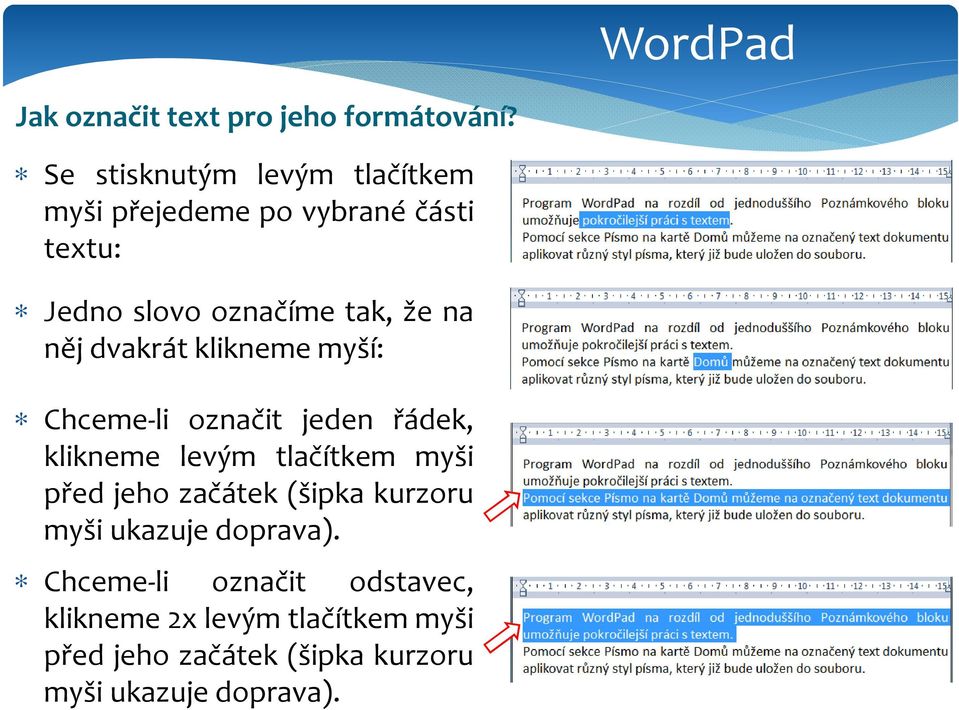This screenshot has height=710, width=959.
Task: Click the bullet text 'Chceme-li označit odstavec'
Action: [x=258, y=582]
